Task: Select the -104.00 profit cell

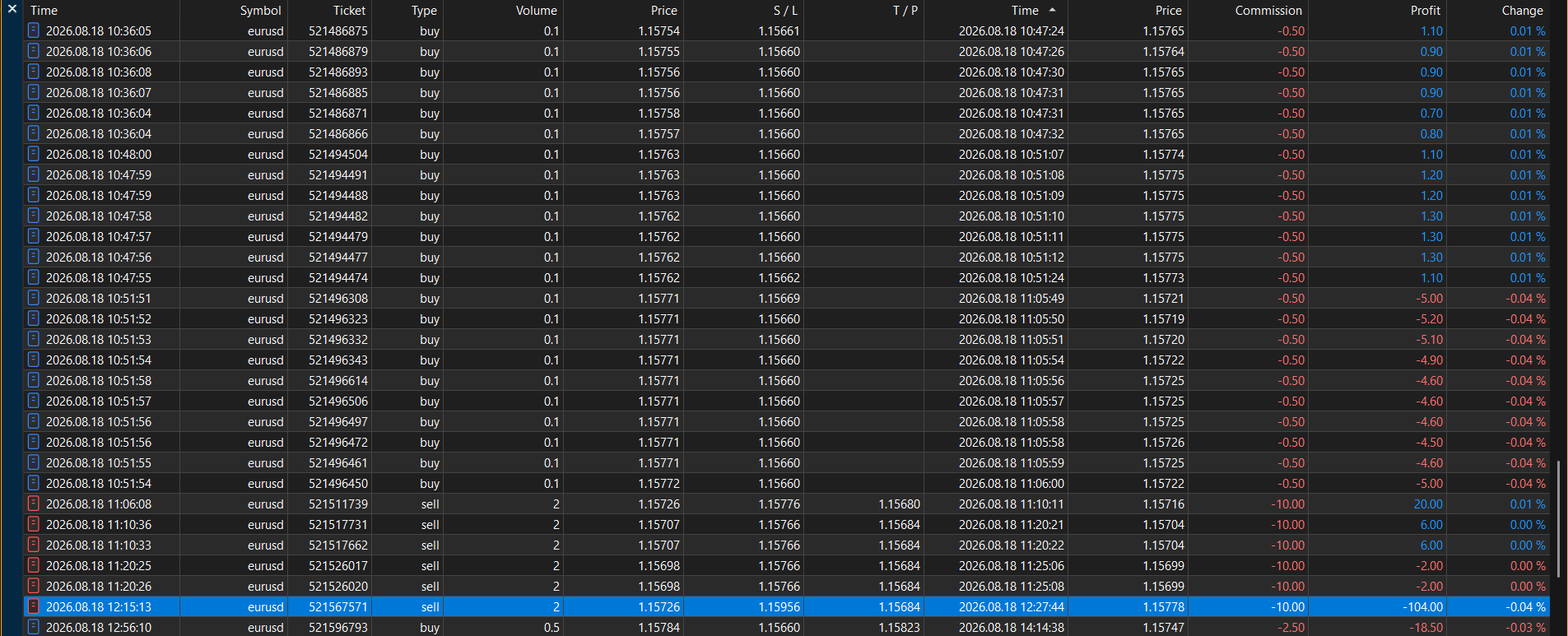Action: (x=1422, y=607)
